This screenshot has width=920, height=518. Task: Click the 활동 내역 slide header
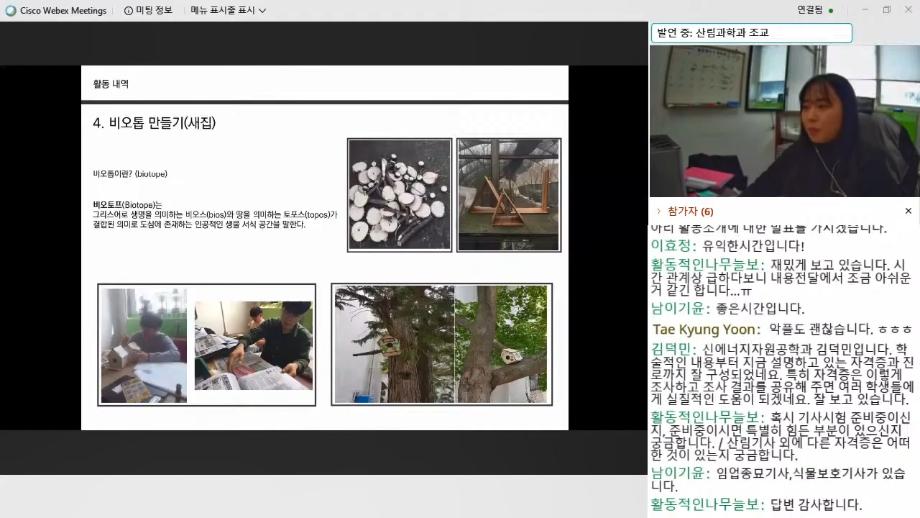tap(111, 84)
